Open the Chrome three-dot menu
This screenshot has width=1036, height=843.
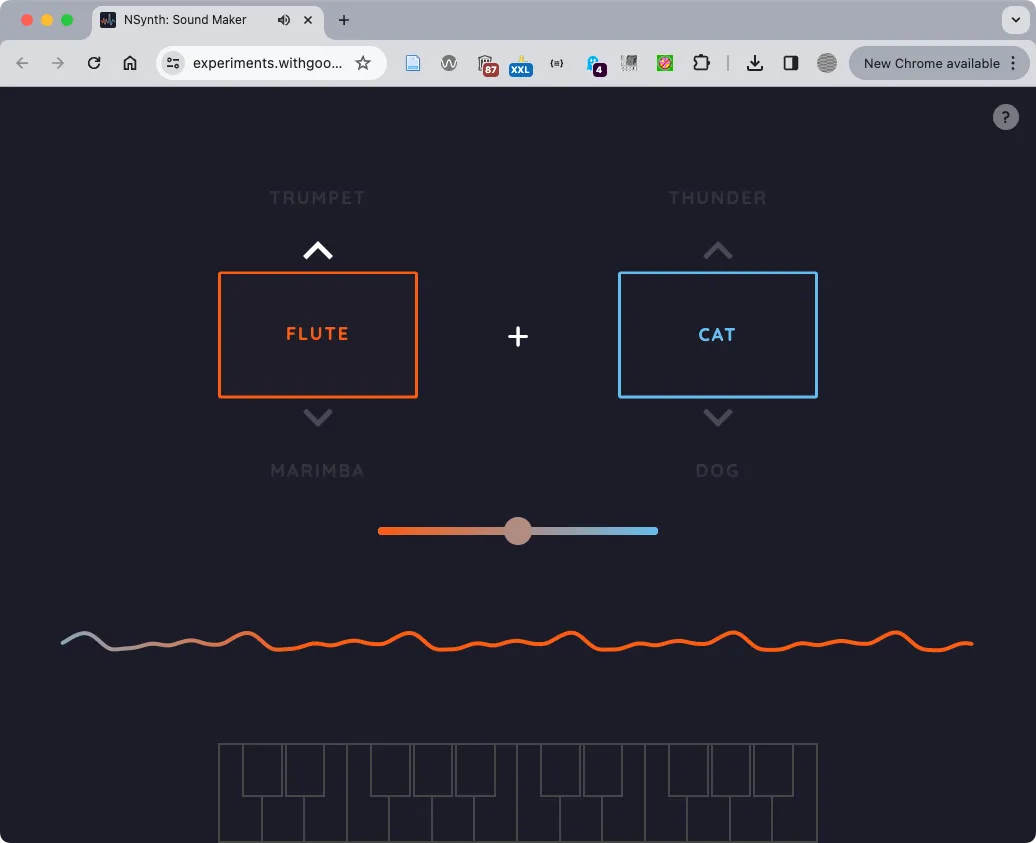[1013, 62]
